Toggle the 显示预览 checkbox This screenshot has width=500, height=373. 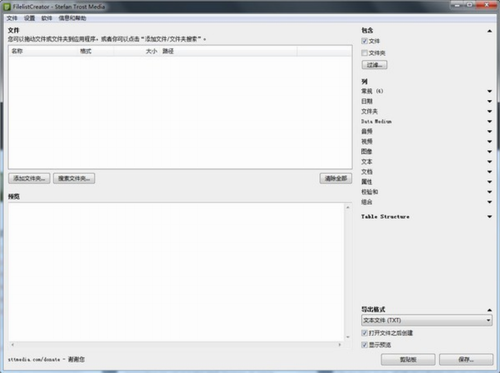point(365,345)
